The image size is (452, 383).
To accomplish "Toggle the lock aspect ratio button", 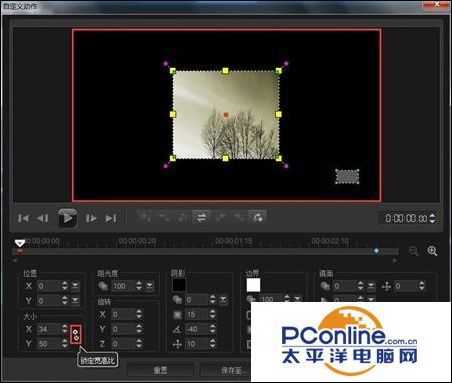I will pos(76,335).
